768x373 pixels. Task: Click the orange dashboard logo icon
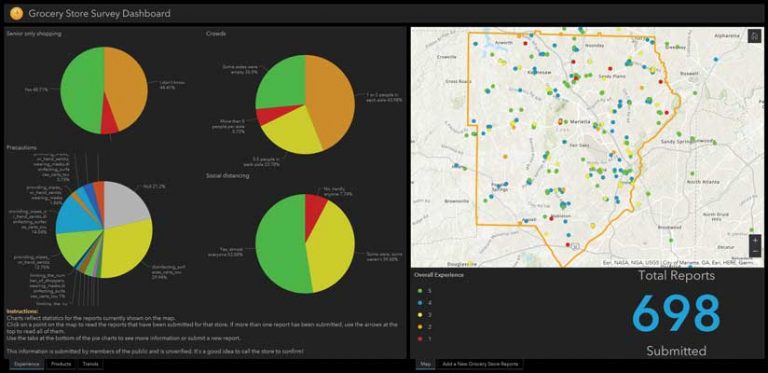point(17,13)
